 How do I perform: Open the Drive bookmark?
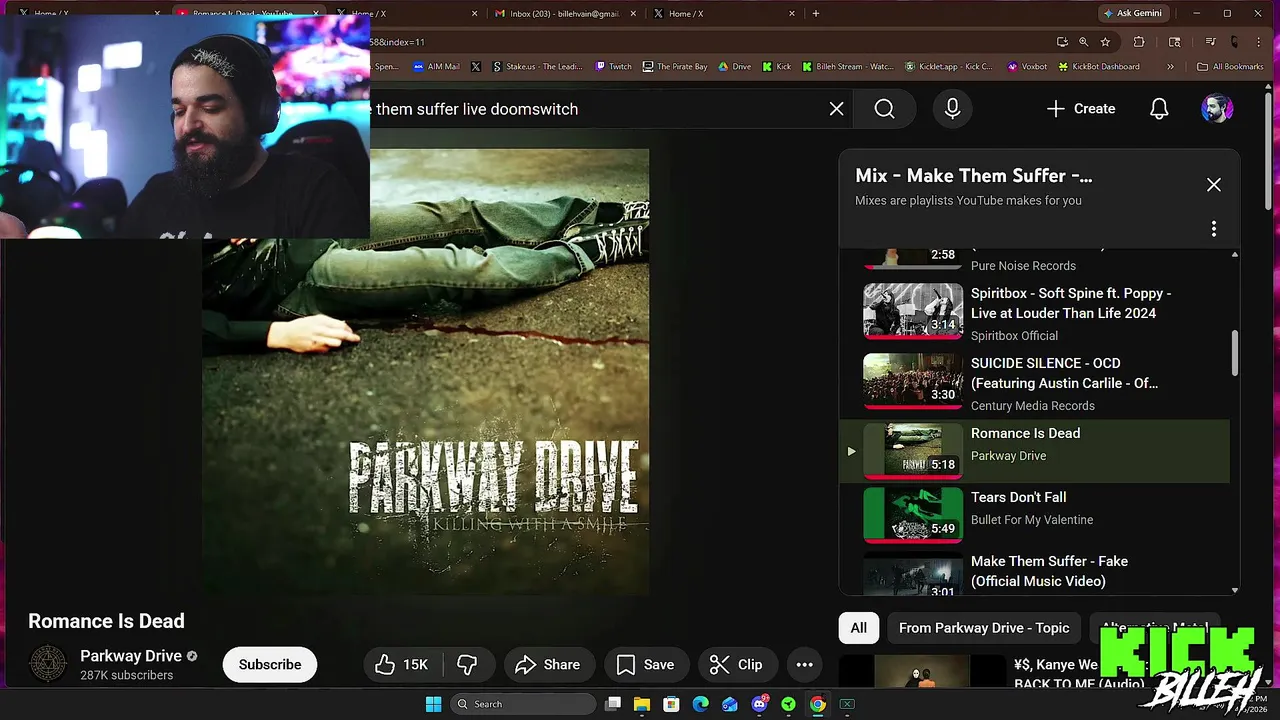tap(735, 67)
